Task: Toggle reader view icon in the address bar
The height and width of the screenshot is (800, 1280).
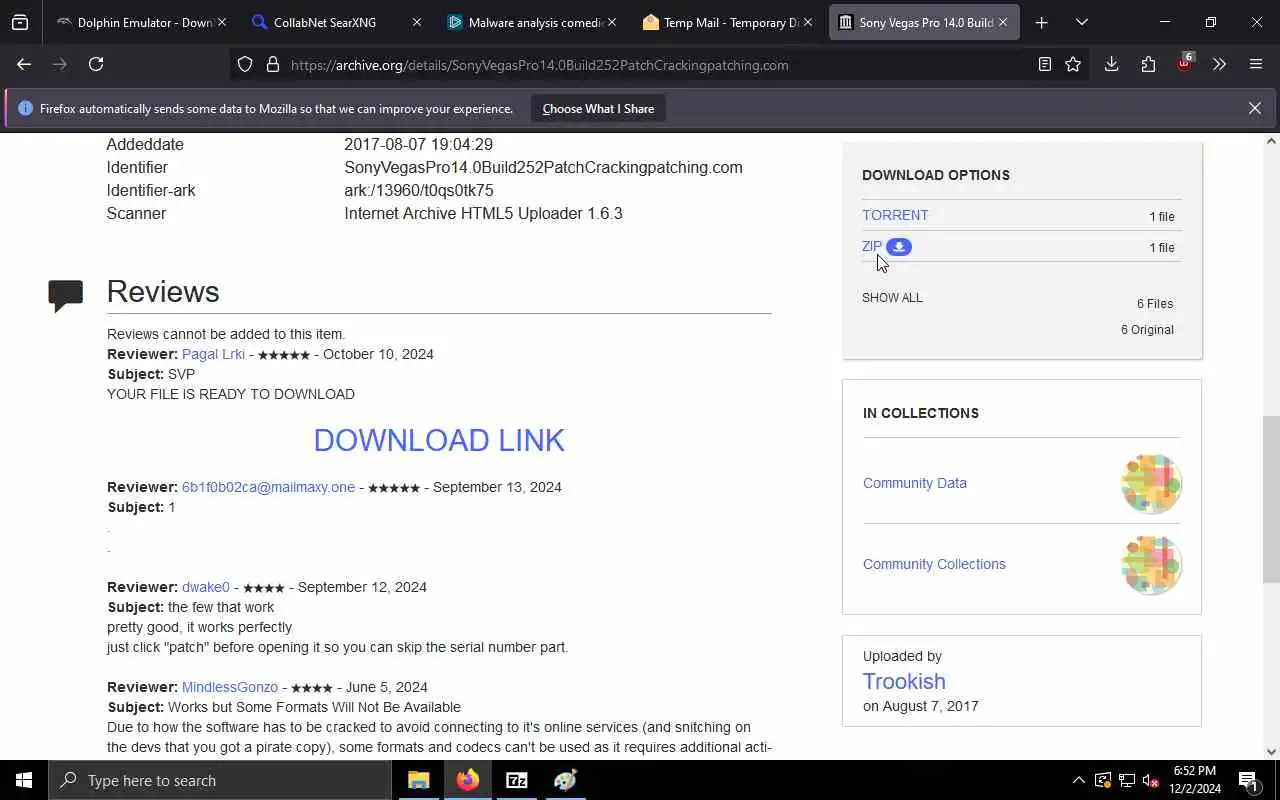Action: [x=1044, y=64]
